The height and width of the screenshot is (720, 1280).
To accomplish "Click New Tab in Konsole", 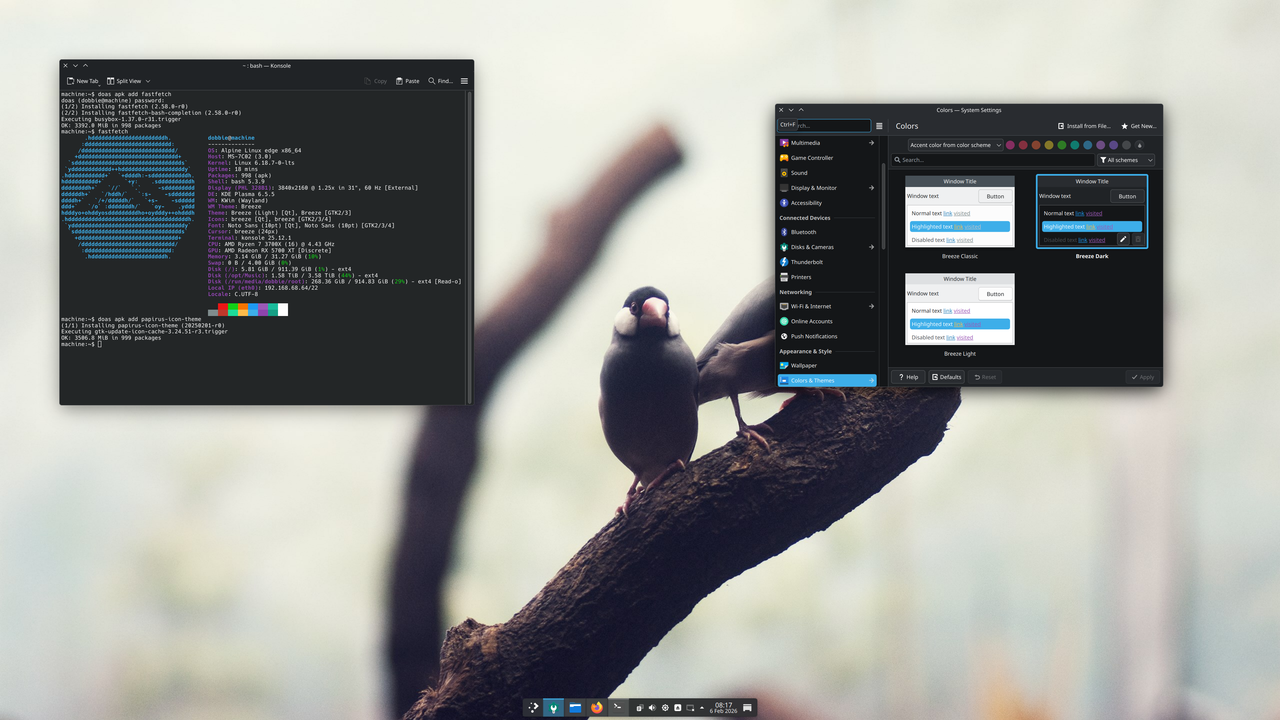I will tap(83, 81).
